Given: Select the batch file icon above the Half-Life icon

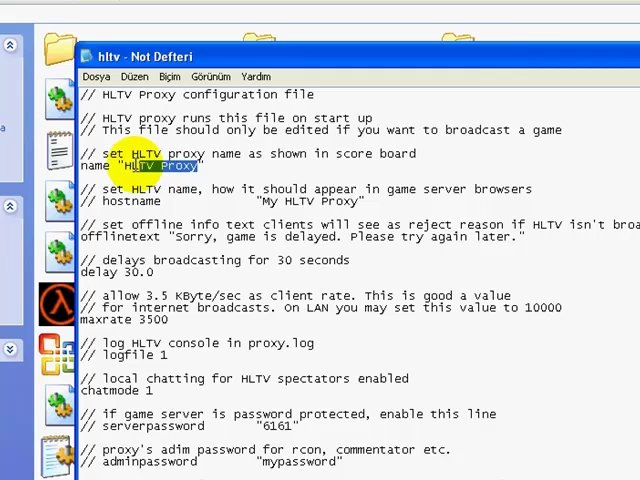Looking at the screenshot, I should (60, 252).
